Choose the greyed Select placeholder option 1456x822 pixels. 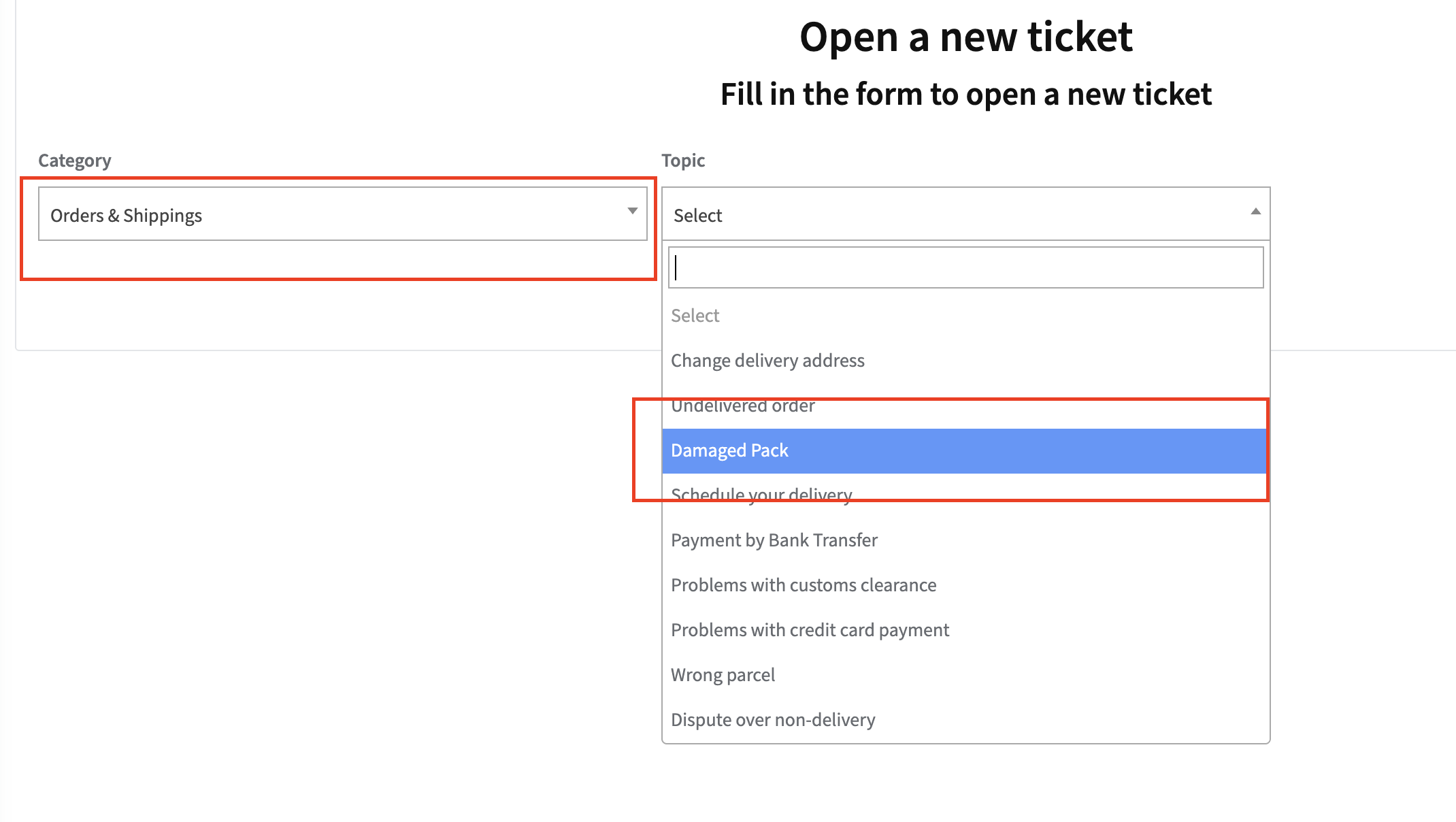(695, 316)
